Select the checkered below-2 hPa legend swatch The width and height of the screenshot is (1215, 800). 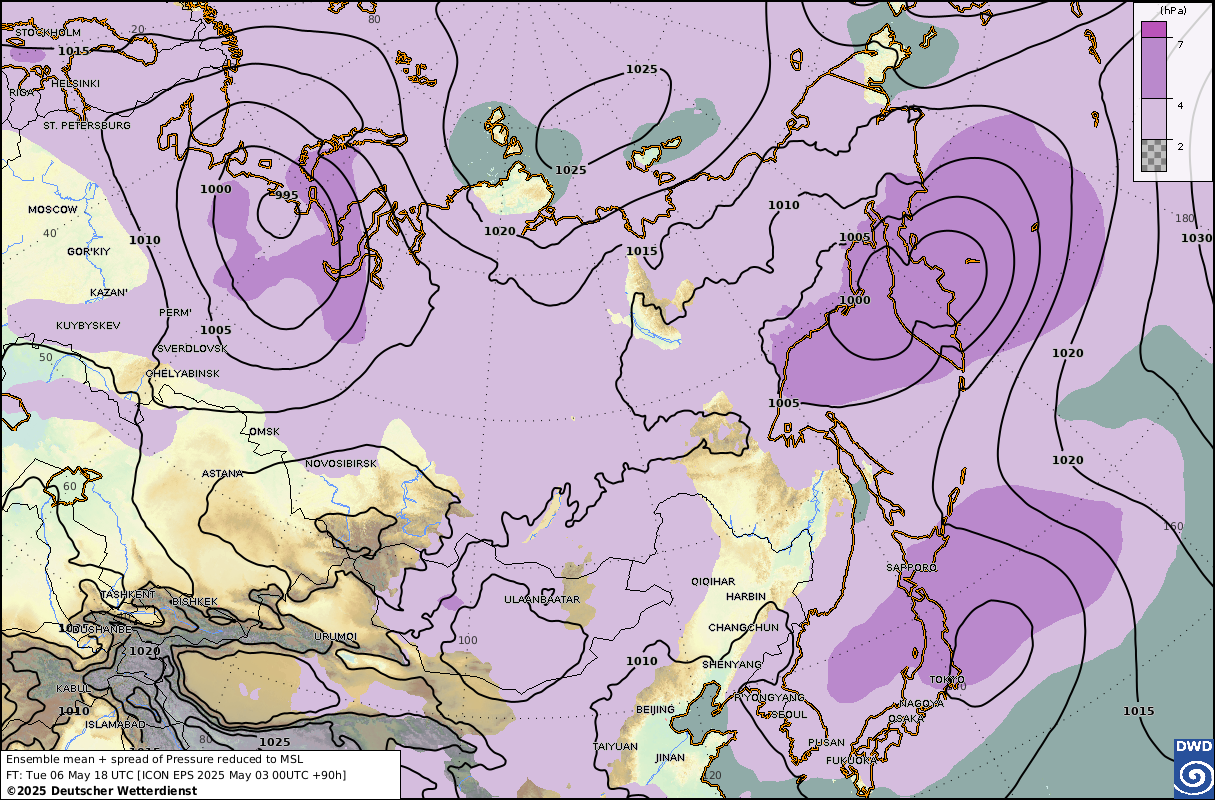[x=1154, y=156]
